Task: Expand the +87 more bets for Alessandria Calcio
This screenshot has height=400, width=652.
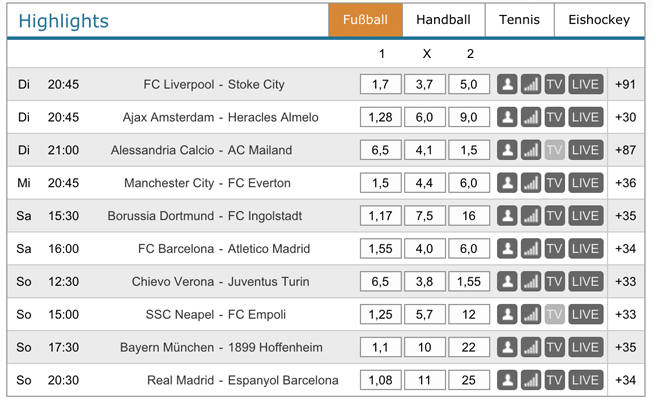Action: click(x=625, y=150)
